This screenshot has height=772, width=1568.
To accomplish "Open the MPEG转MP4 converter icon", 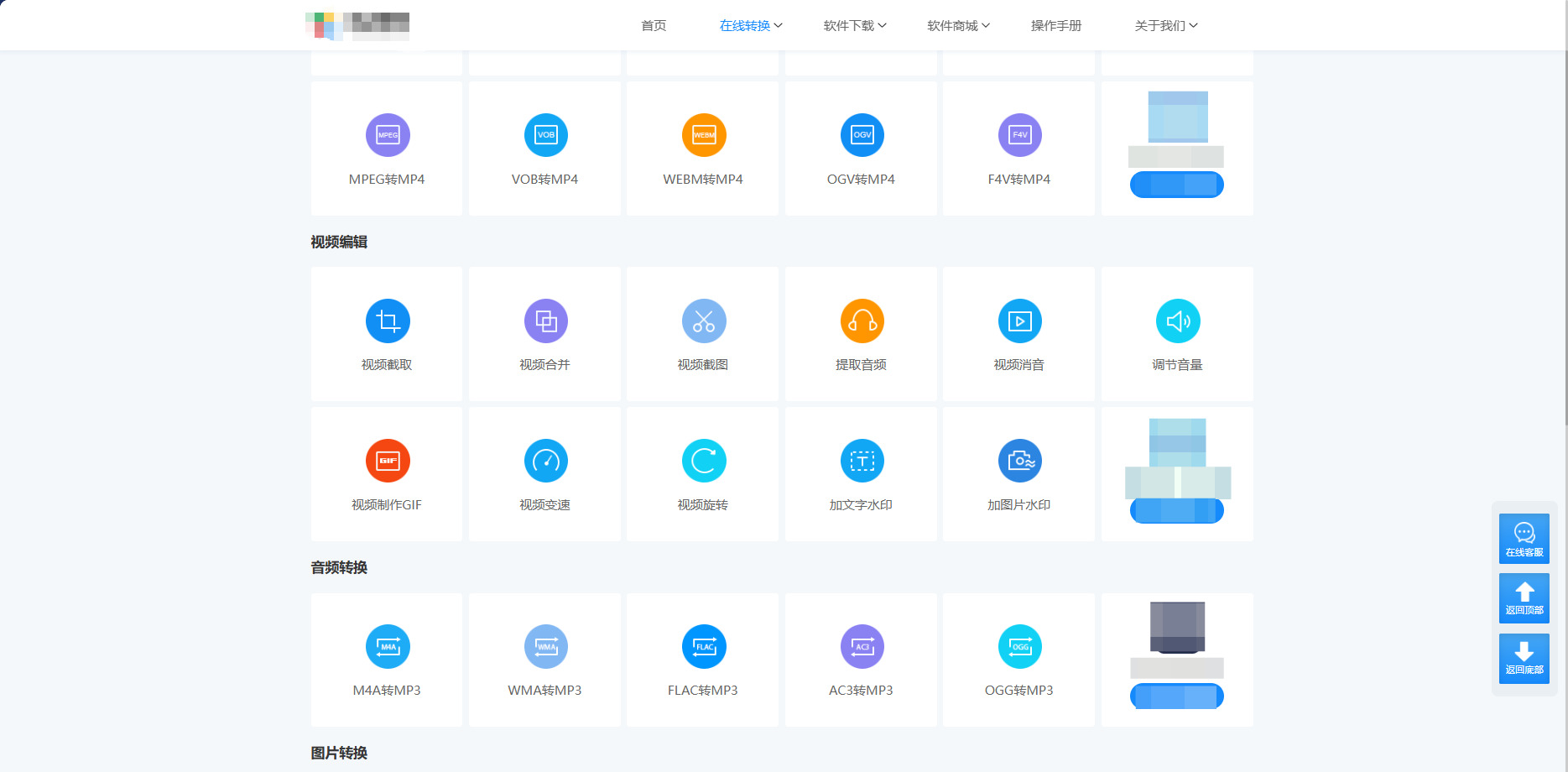I will [388, 135].
